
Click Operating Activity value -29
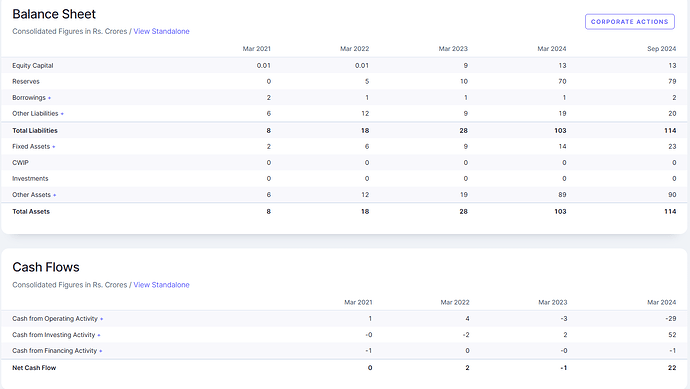671,319
